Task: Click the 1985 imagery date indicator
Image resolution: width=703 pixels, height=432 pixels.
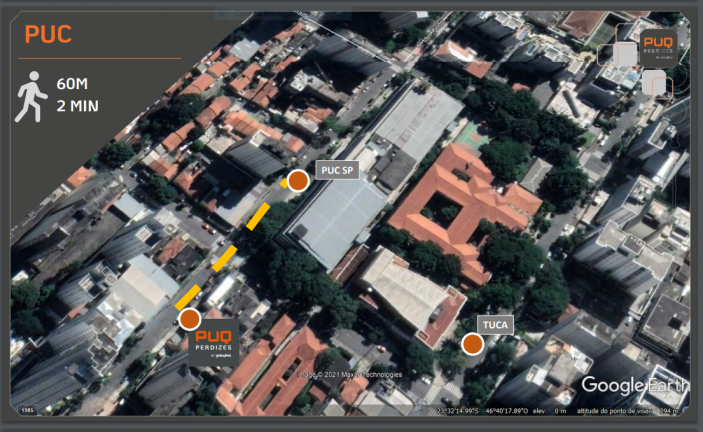Action: point(27,410)
